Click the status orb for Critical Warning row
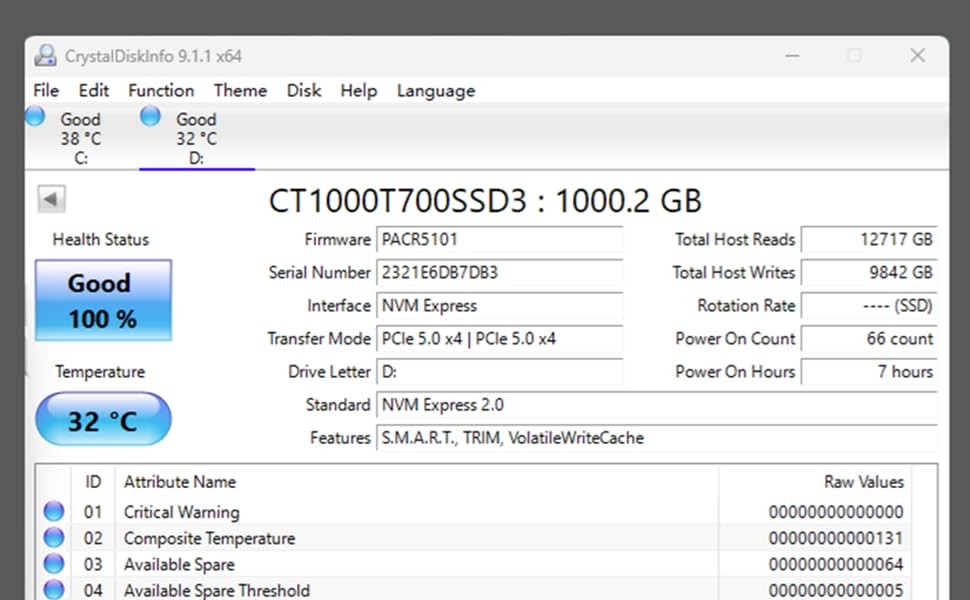Image resolution: width=970 pixels, height=600 pixels. 54,512
